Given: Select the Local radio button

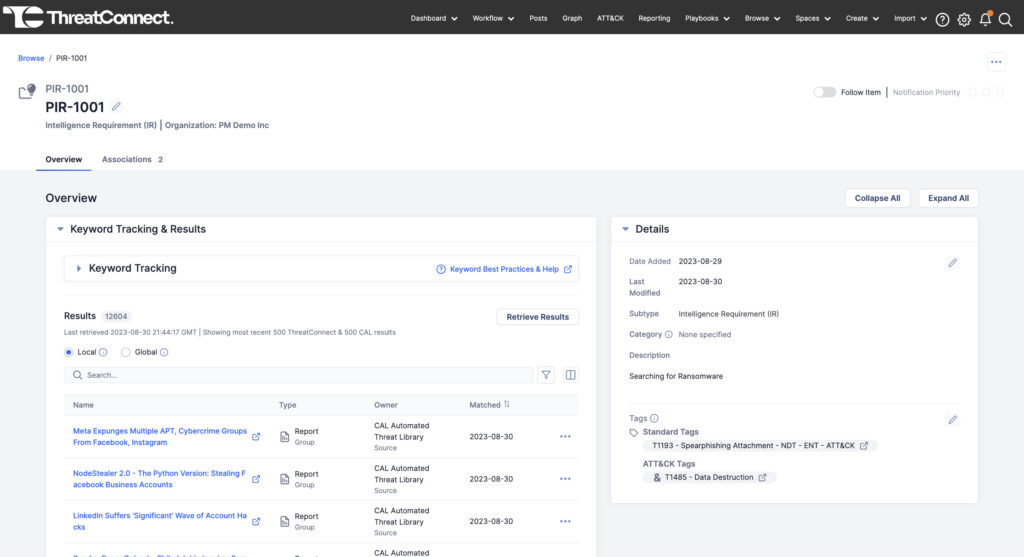Looking at the screenshot, I should point(69,352).
